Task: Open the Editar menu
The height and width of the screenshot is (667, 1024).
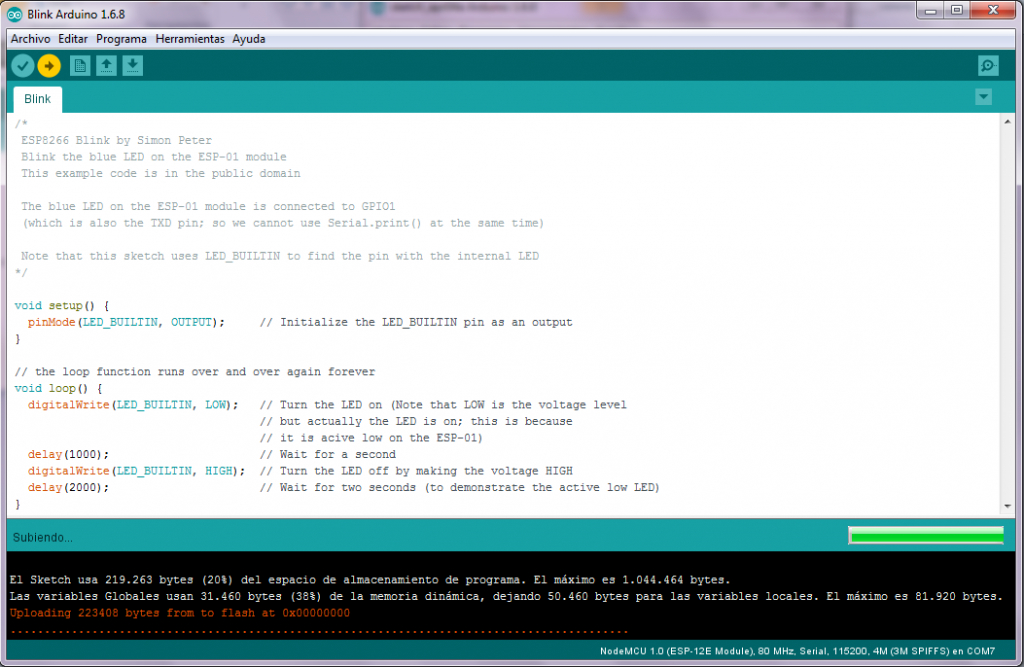Action: tap(72, 39)
